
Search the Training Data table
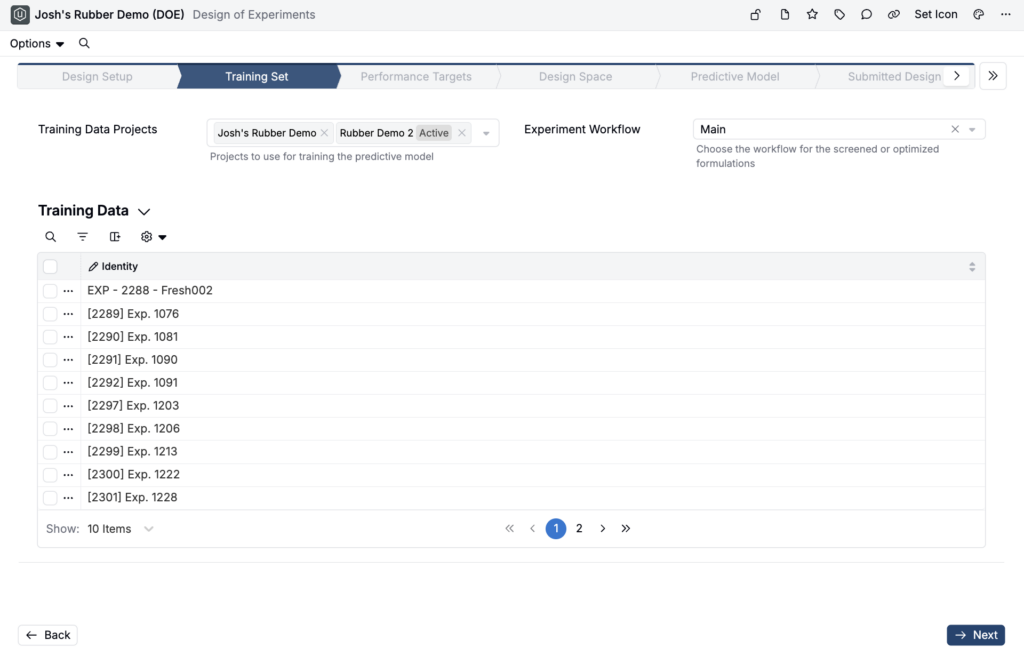[x=50, y=236]
